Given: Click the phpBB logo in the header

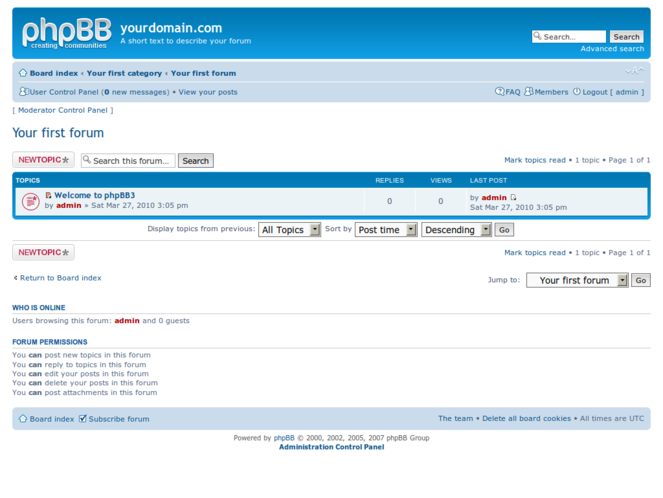Looking at the screenshot, I should click(x=64, y=33).
